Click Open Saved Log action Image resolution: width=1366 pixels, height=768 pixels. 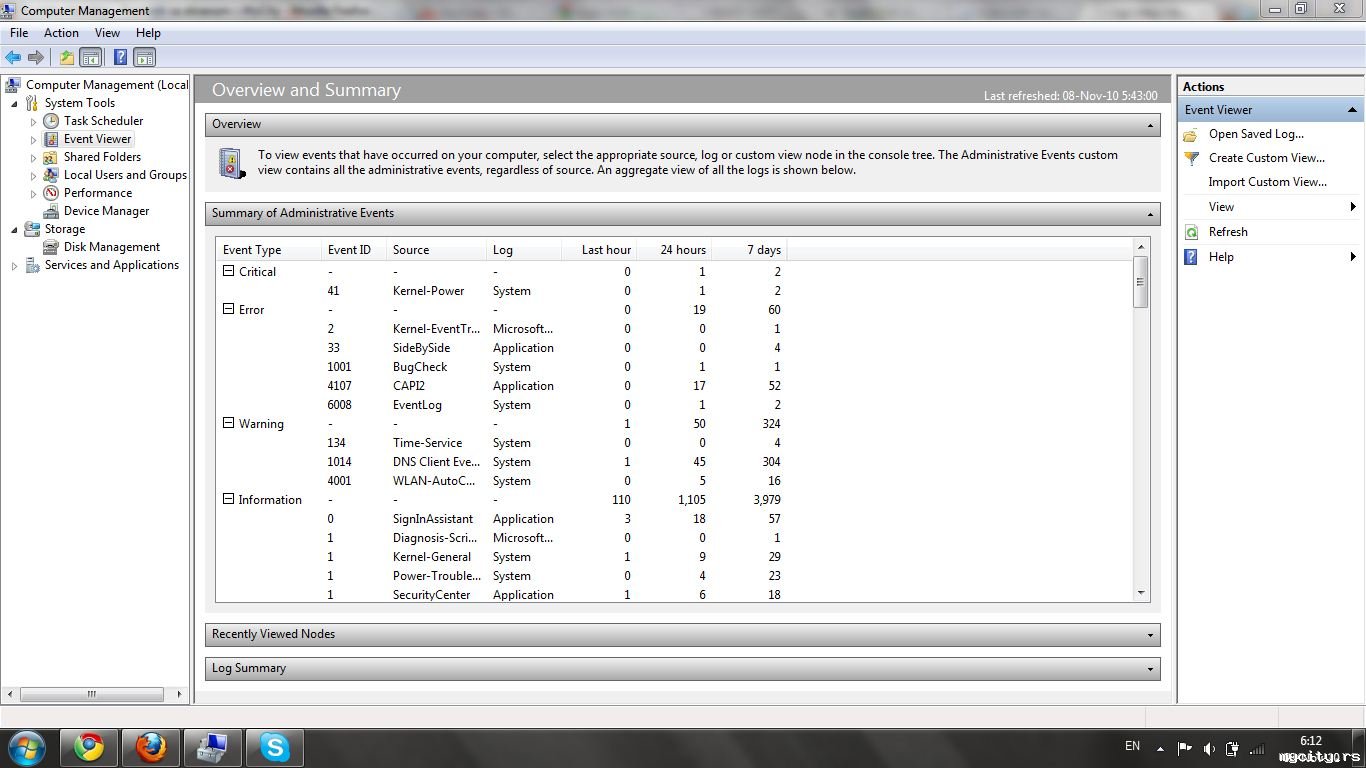click(x=1256, y=134)
